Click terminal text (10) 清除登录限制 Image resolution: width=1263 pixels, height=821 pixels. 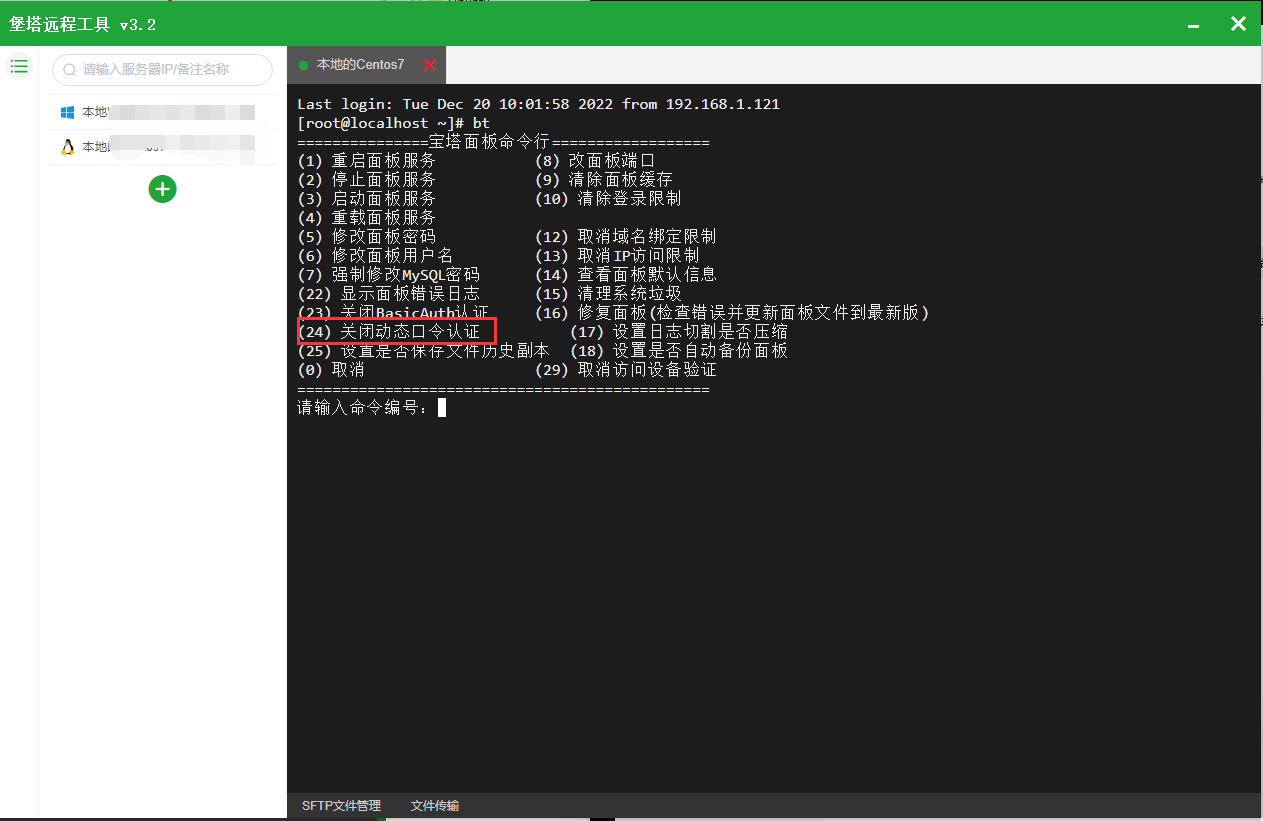click(x=608, y=199)
